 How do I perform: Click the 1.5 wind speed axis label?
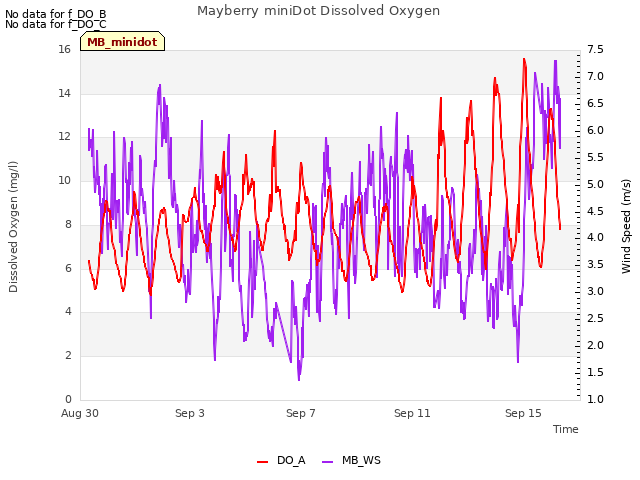click(595, 372)
